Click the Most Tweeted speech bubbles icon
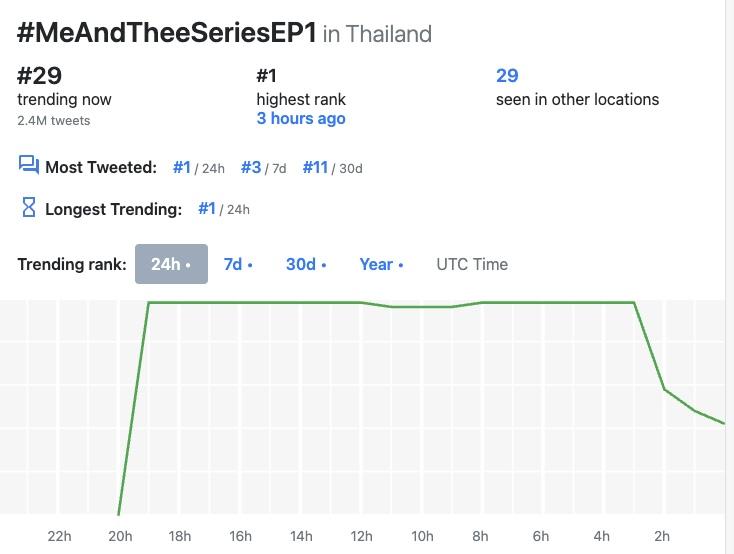The image size is (734, 554). (x=29, y=166)
